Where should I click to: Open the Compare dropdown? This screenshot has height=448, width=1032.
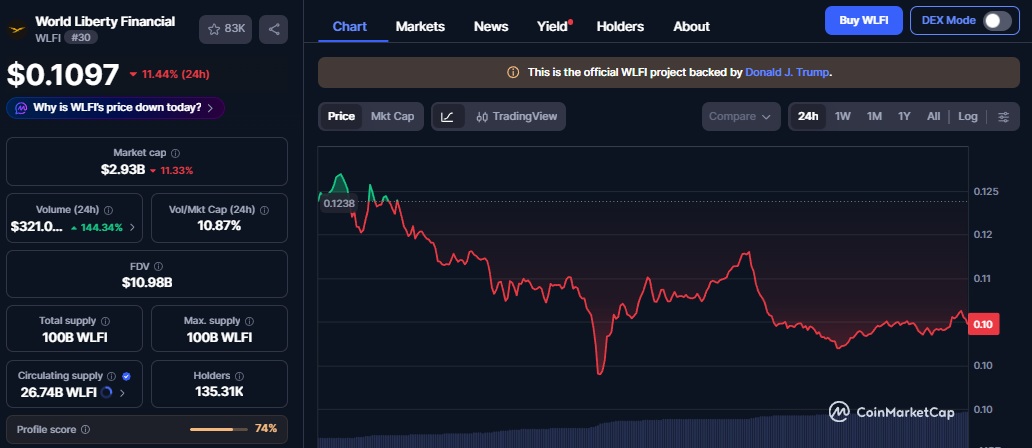click(x=740, y=116)
